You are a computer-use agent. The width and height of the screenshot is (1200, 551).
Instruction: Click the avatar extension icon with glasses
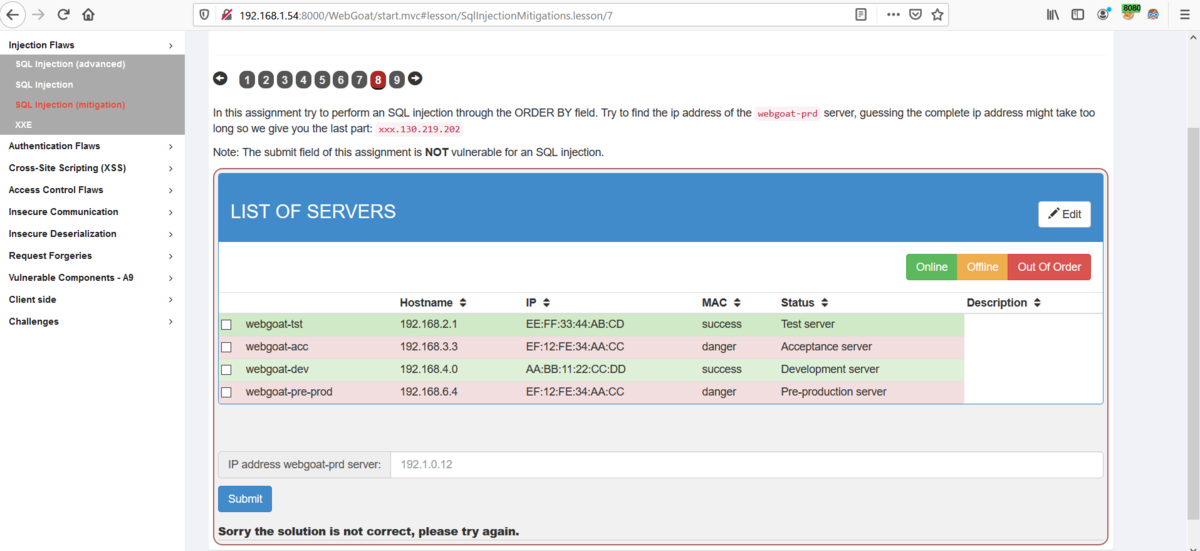click(x=1154, y=15)
